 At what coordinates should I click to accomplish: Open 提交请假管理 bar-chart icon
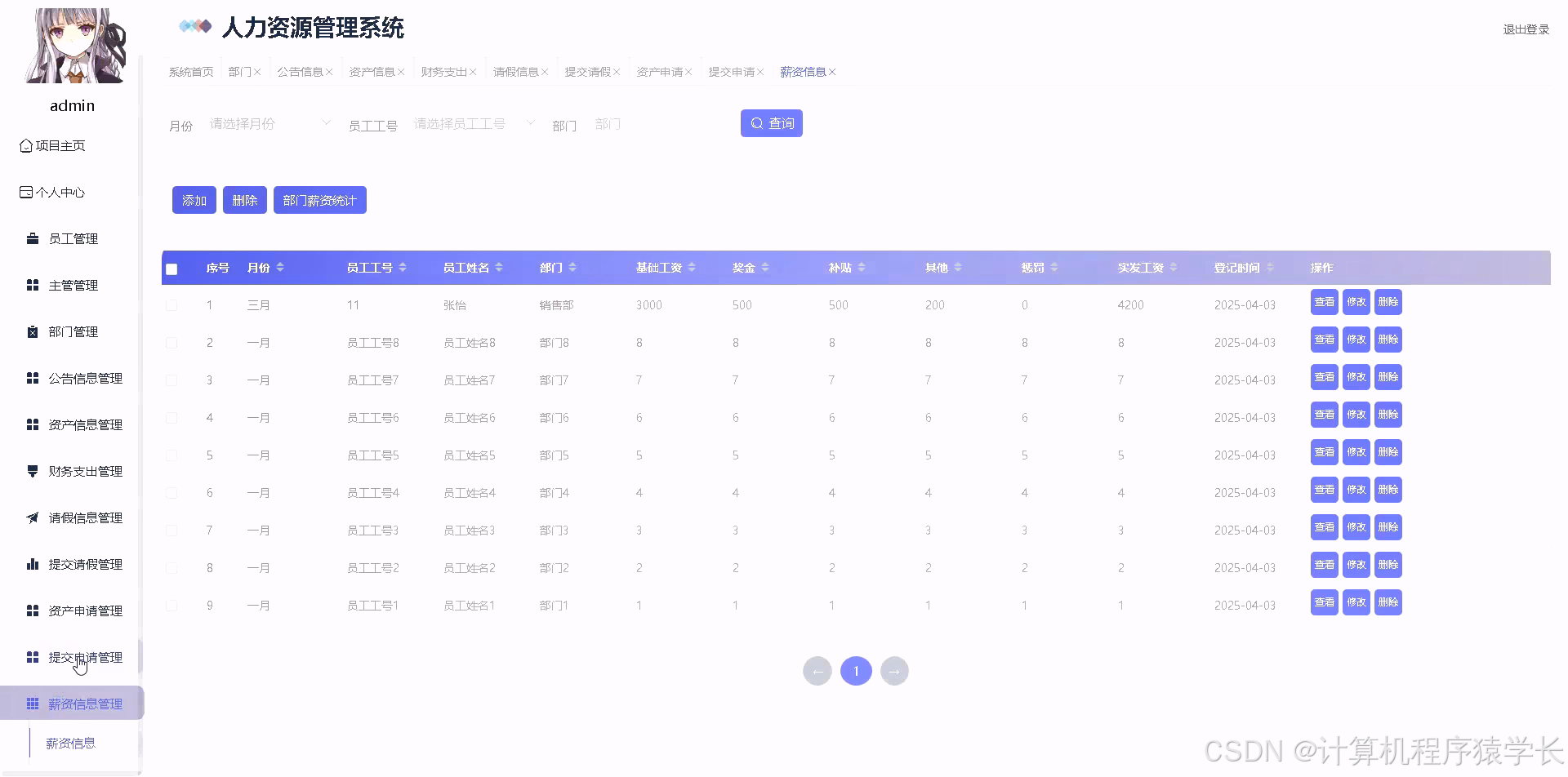pos(32,564)
